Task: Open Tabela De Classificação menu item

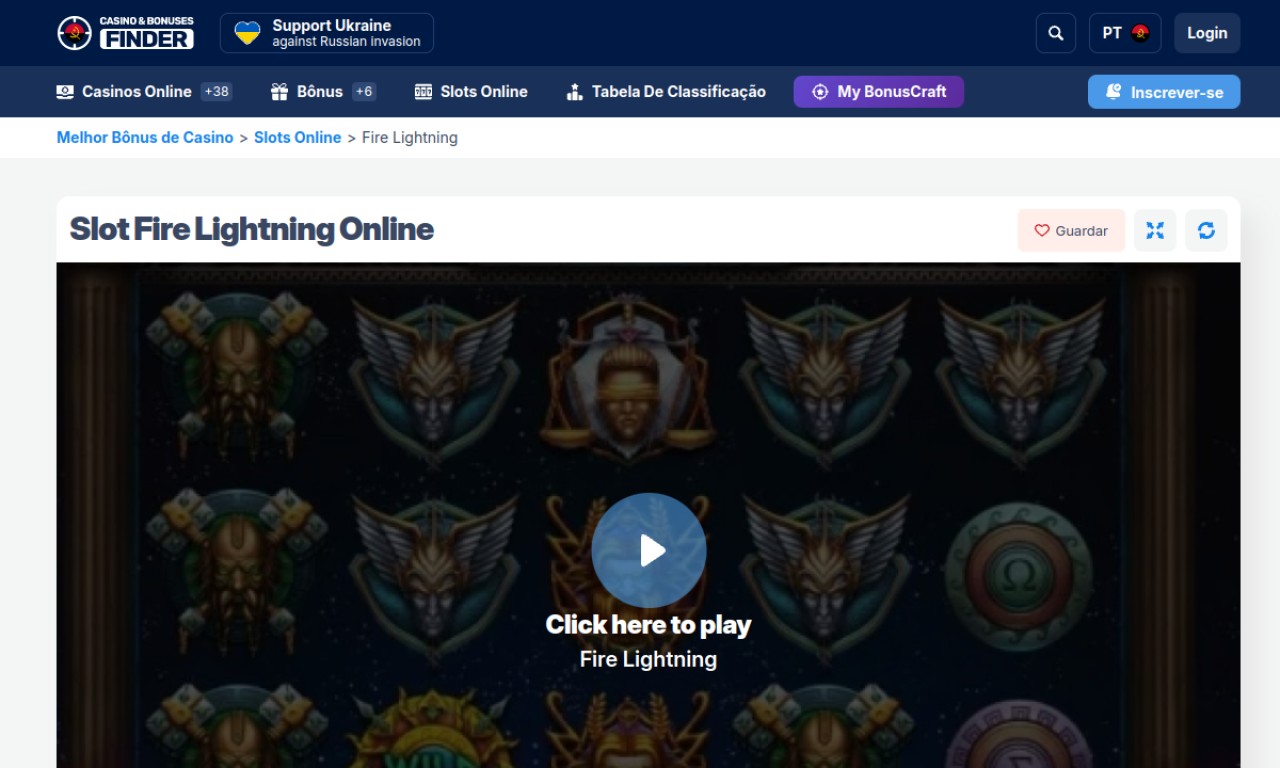Action: [x=678, y=92]
